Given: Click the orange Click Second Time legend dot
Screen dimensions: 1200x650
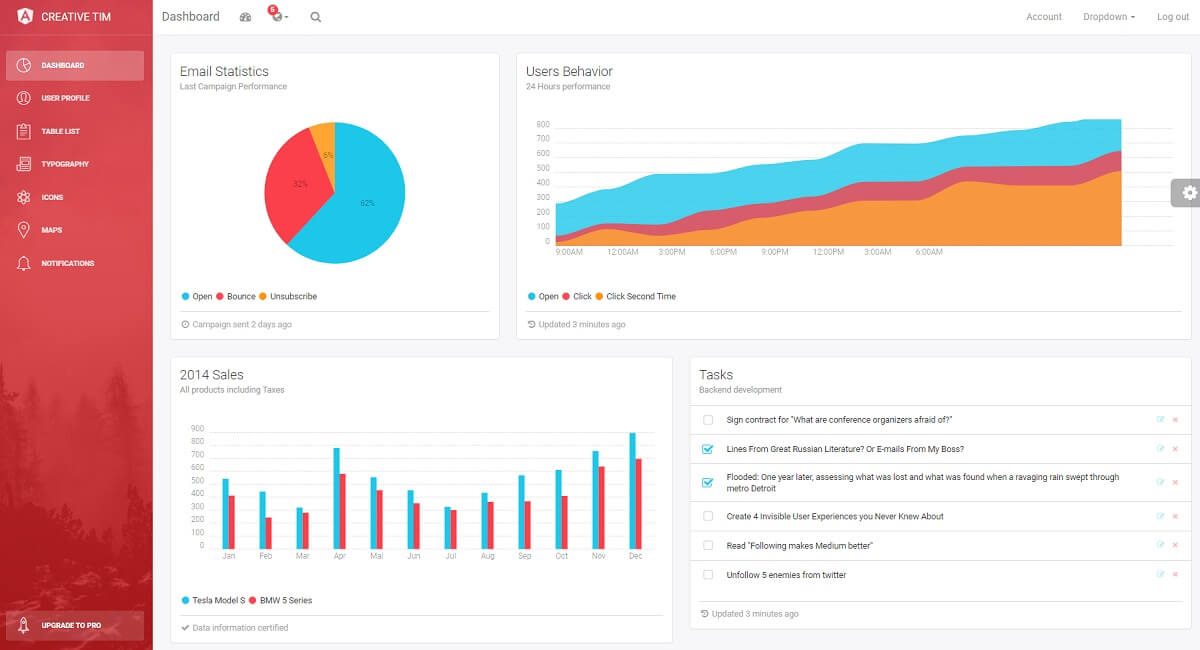Looking at the screenshot, I should pyautogui.click(x=600, y=297).
